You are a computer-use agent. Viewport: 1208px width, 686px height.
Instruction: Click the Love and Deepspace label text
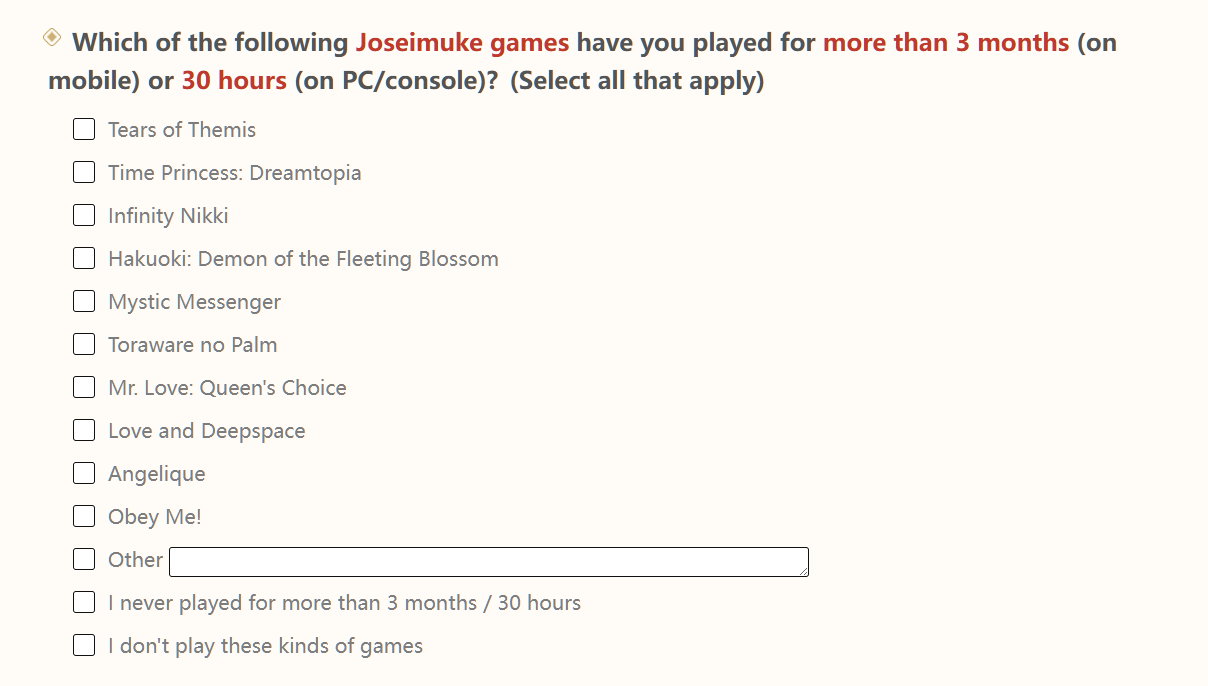(206, 431)
